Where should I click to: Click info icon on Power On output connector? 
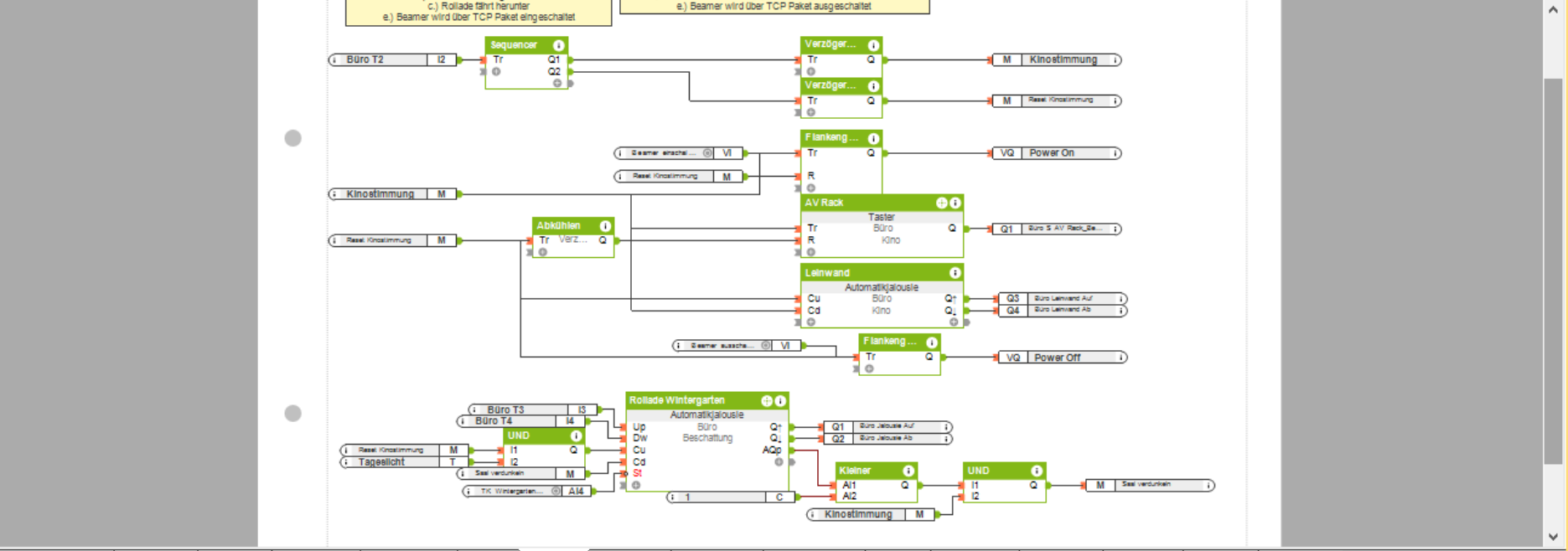coord(1115,153)
